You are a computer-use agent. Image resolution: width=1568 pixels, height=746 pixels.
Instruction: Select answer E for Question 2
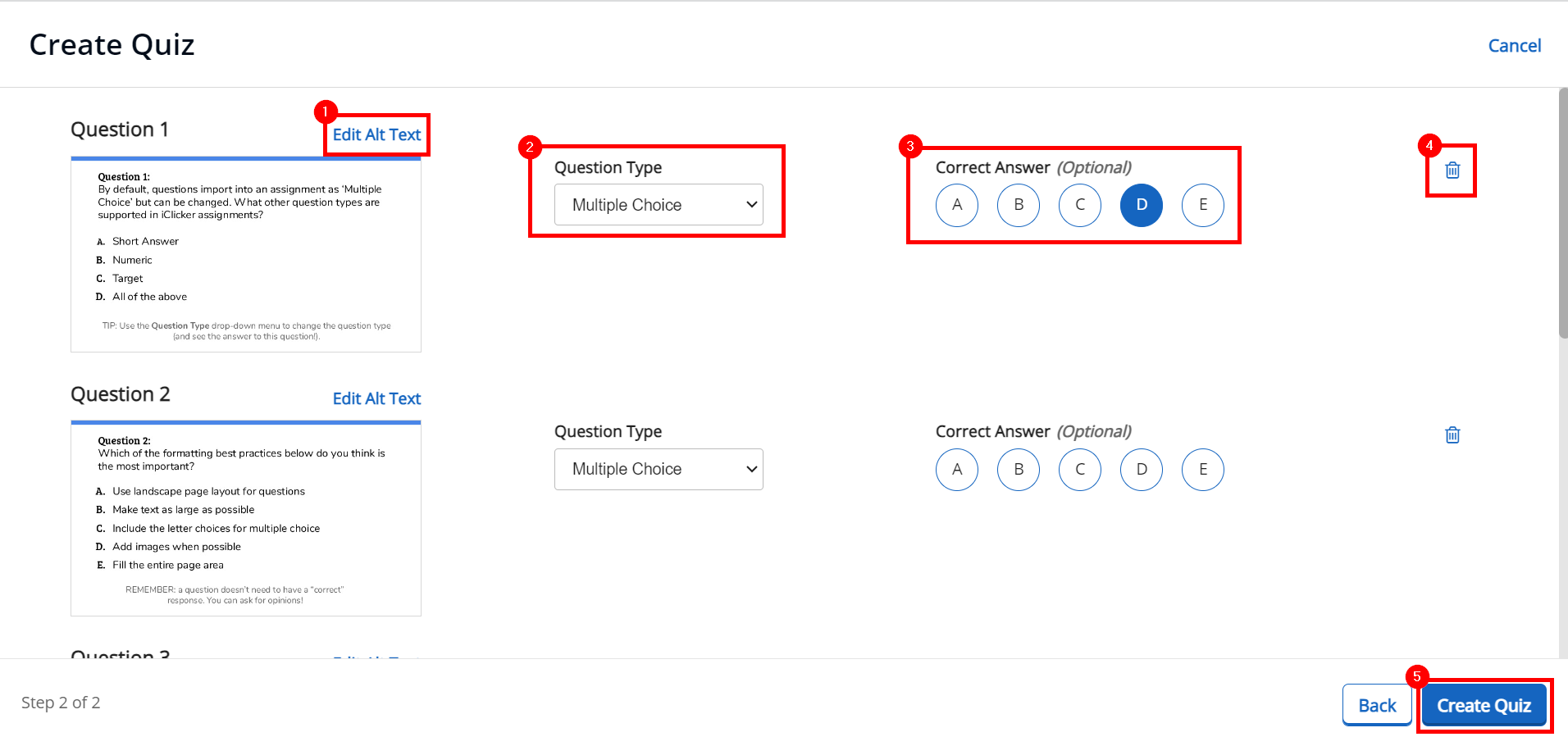click(1202, 469)
